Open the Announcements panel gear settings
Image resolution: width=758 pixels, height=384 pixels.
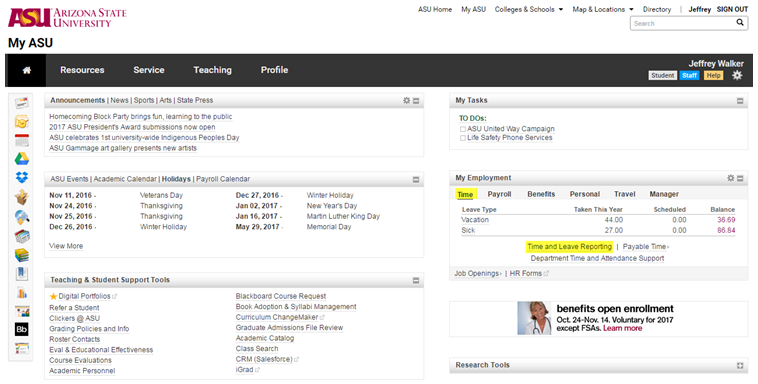point(407,101)
